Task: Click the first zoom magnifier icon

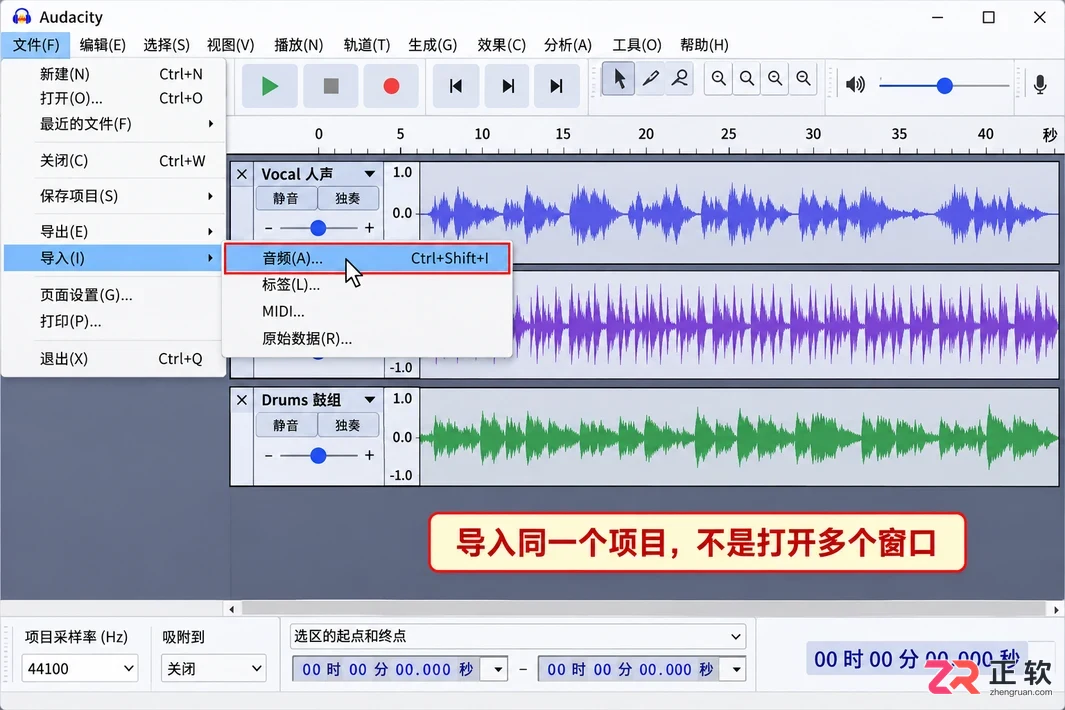Action: click(719, 79)
